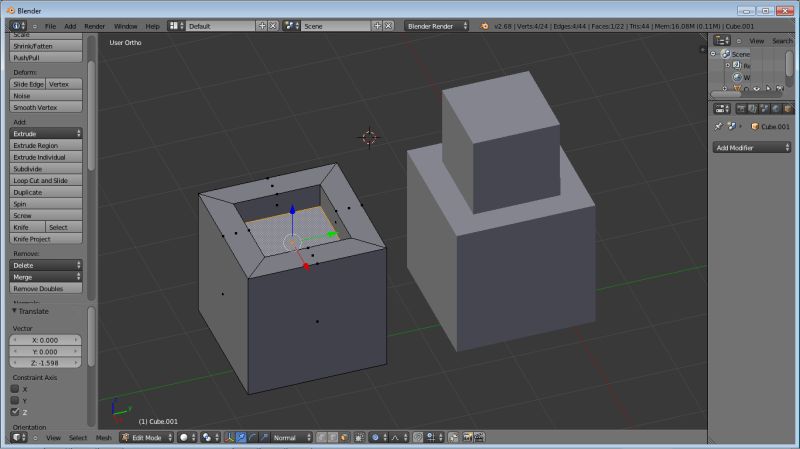Open the Help menu

point(152,26)
